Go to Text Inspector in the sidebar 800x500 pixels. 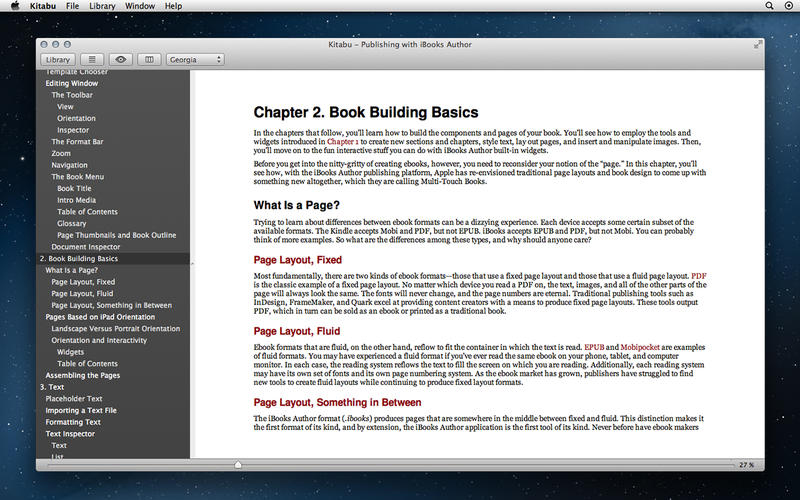tap(70, 435)
